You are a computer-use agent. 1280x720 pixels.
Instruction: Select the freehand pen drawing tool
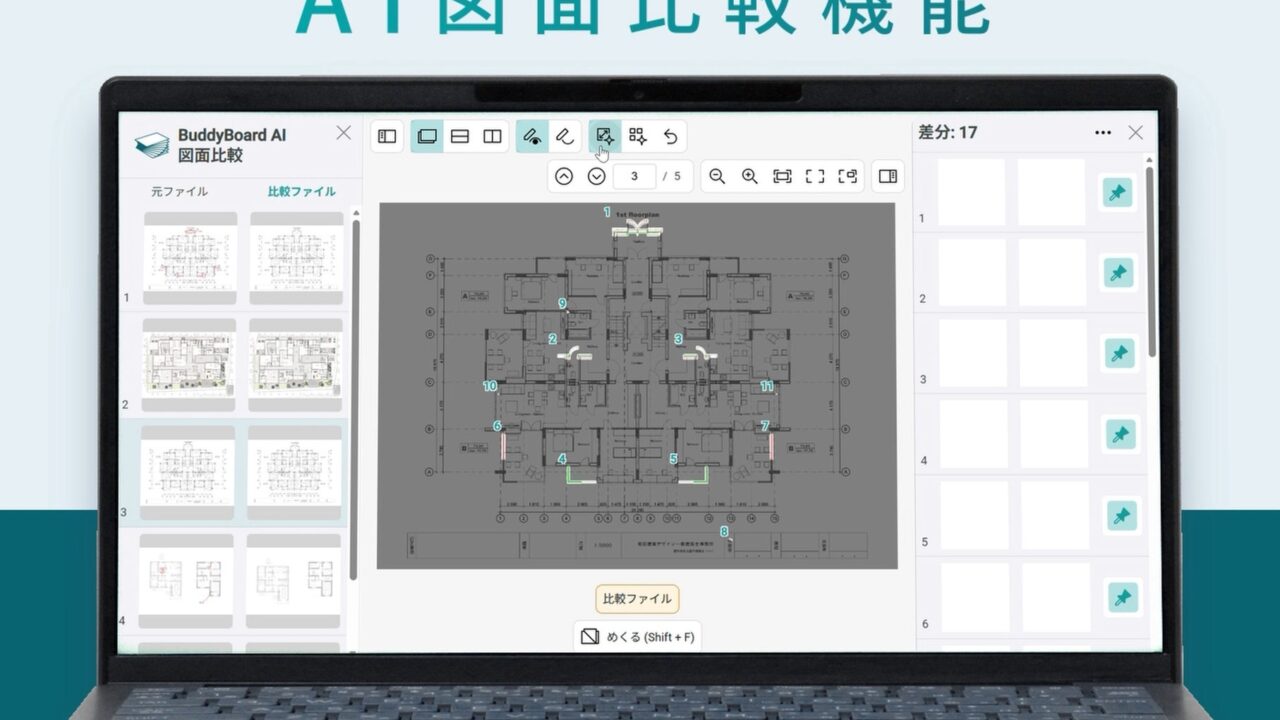click(565, 136)
